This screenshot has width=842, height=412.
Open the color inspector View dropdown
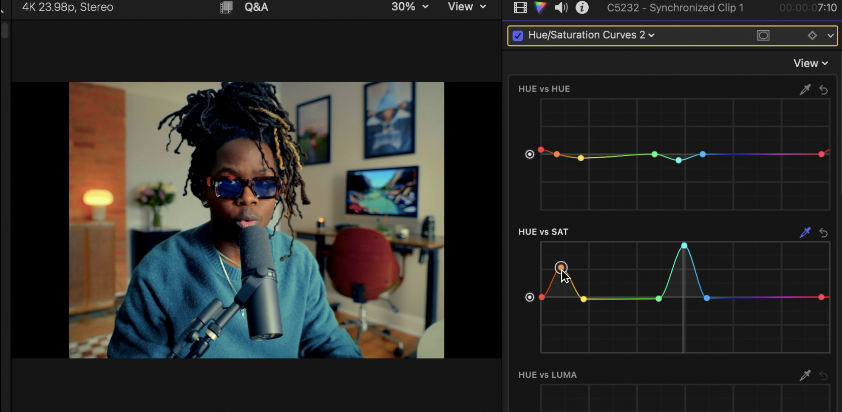point(811,63)
